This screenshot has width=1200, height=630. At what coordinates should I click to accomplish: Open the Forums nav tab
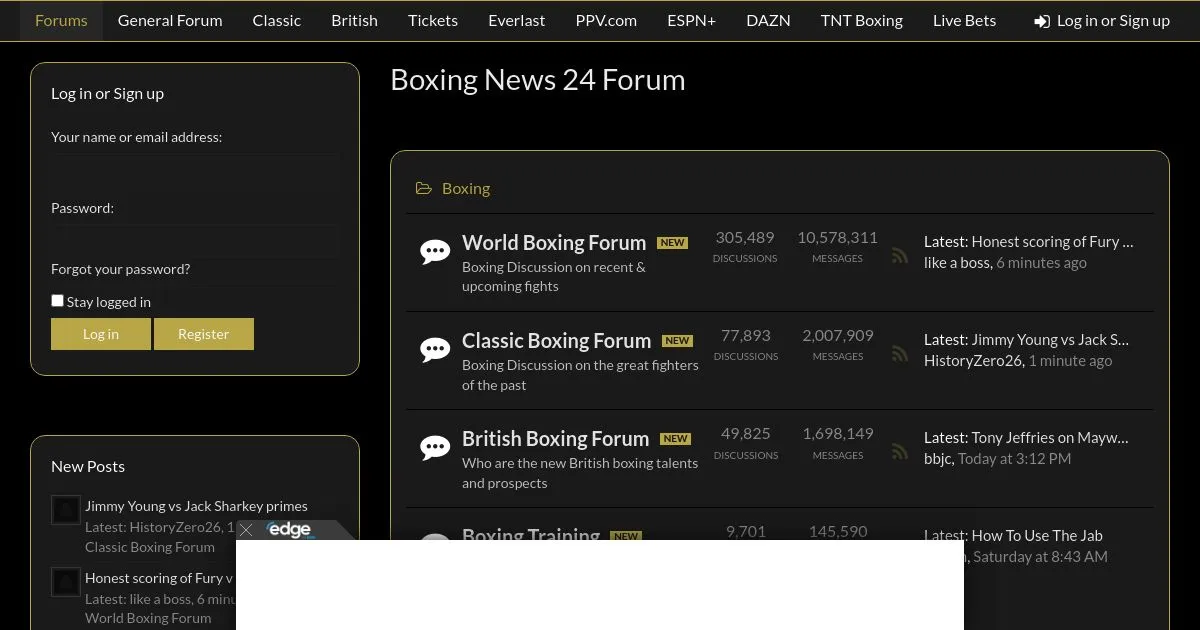[61, 20]
